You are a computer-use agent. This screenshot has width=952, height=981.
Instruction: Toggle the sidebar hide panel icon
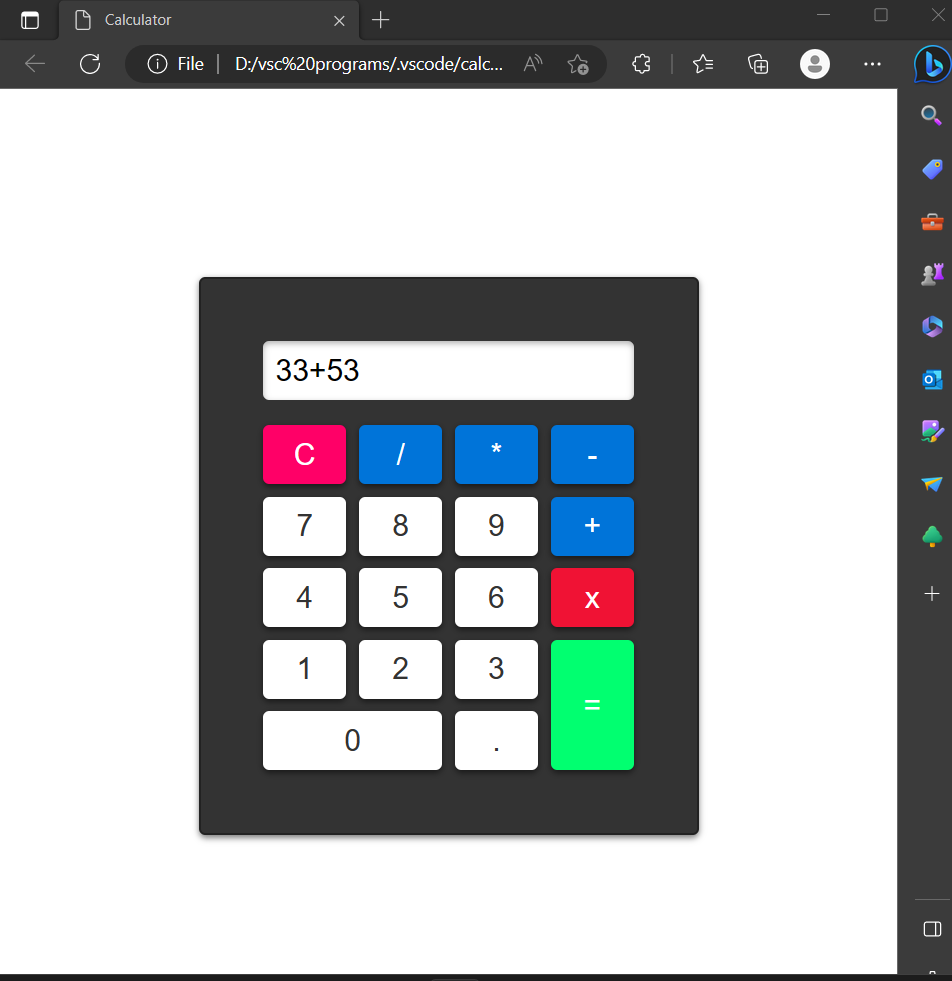932,929
